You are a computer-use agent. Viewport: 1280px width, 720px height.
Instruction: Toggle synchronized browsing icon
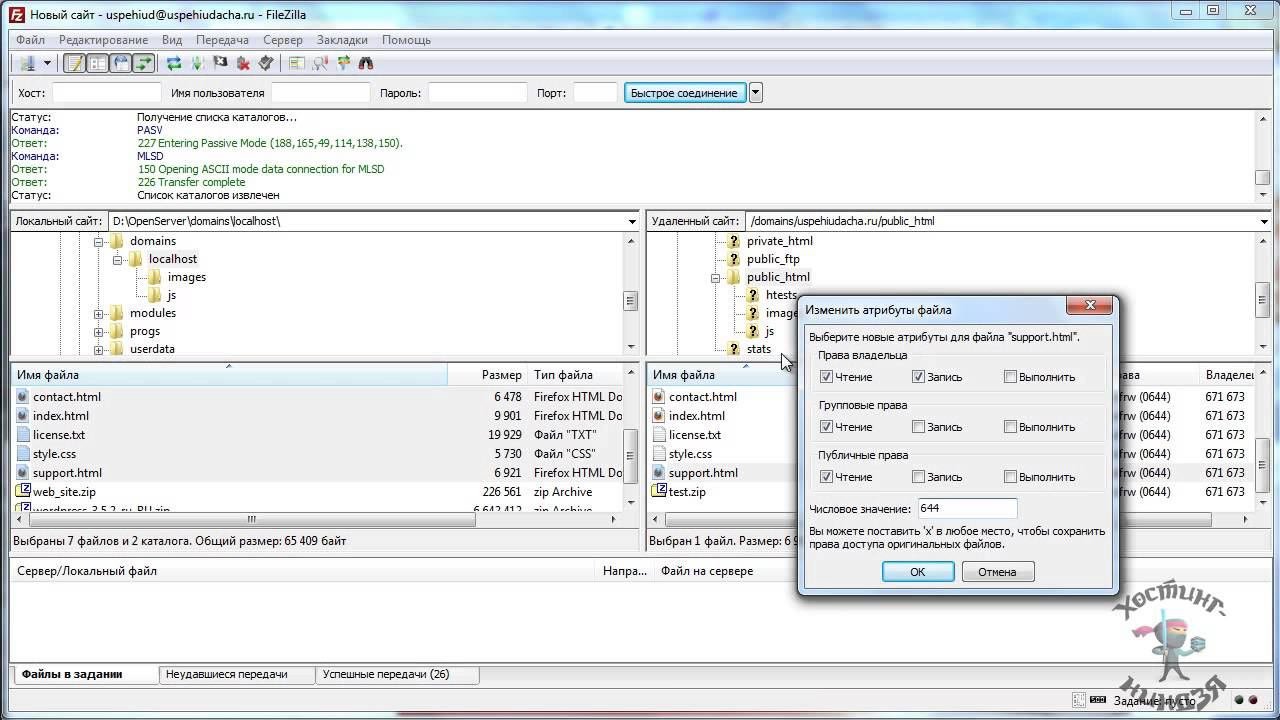344,63
